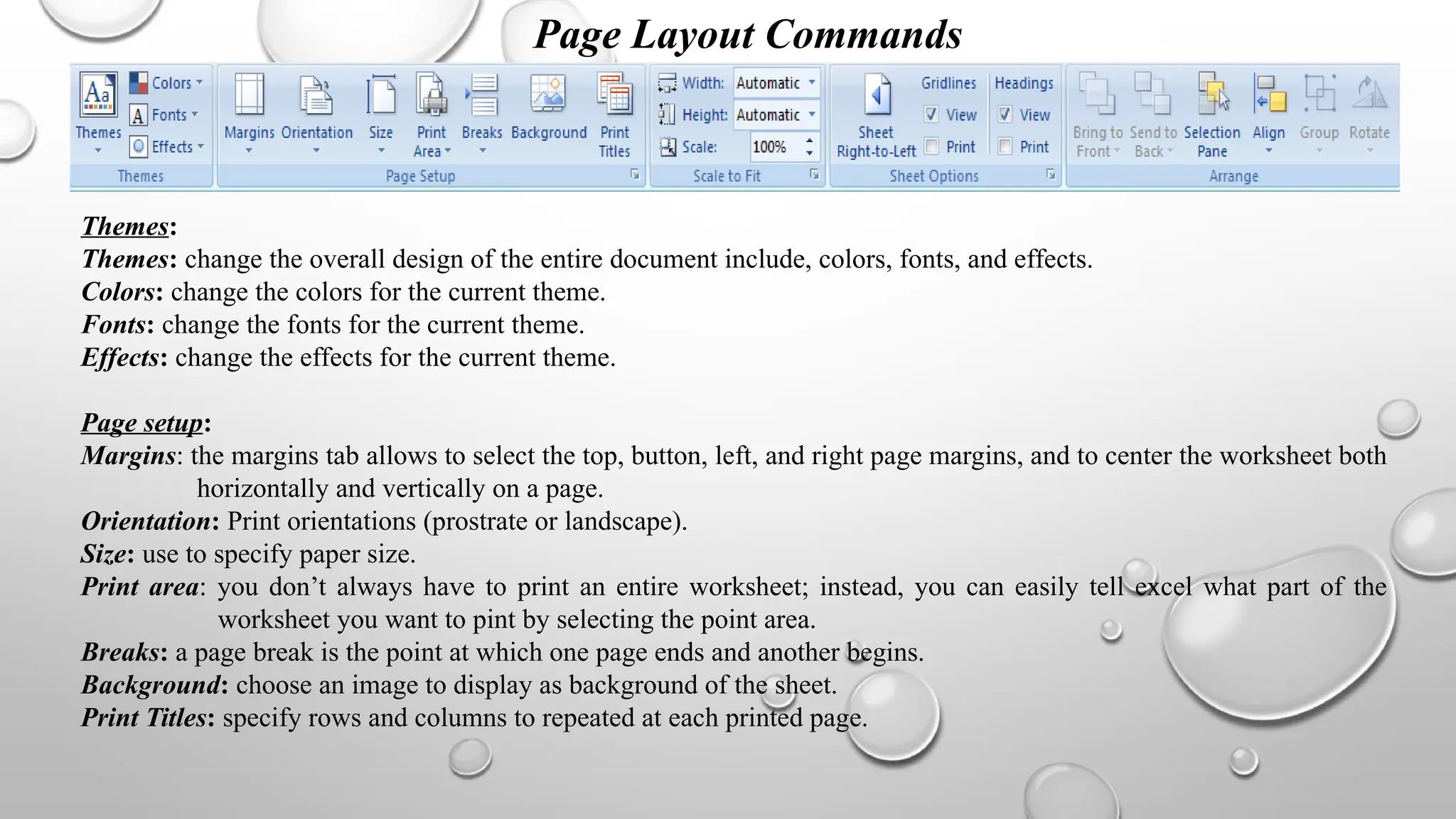Viewport: 1456px width, 819px height.
Task: Open the Selection Pane icon
Action: 1213,93
